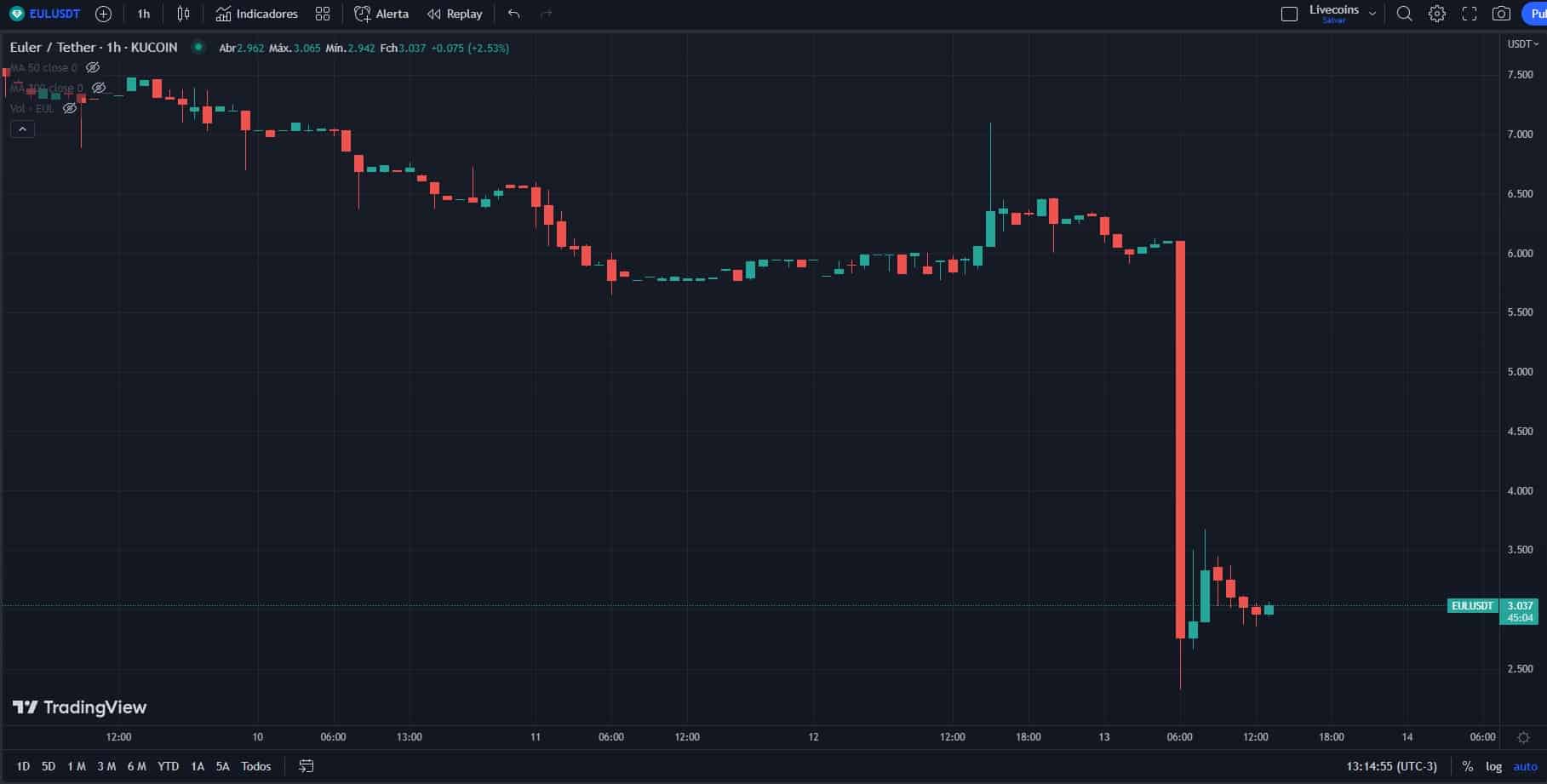The height and width of the screenshot is (784, 1547).
Task: Open the Indicadores panel
Action: tap(256, 14)
